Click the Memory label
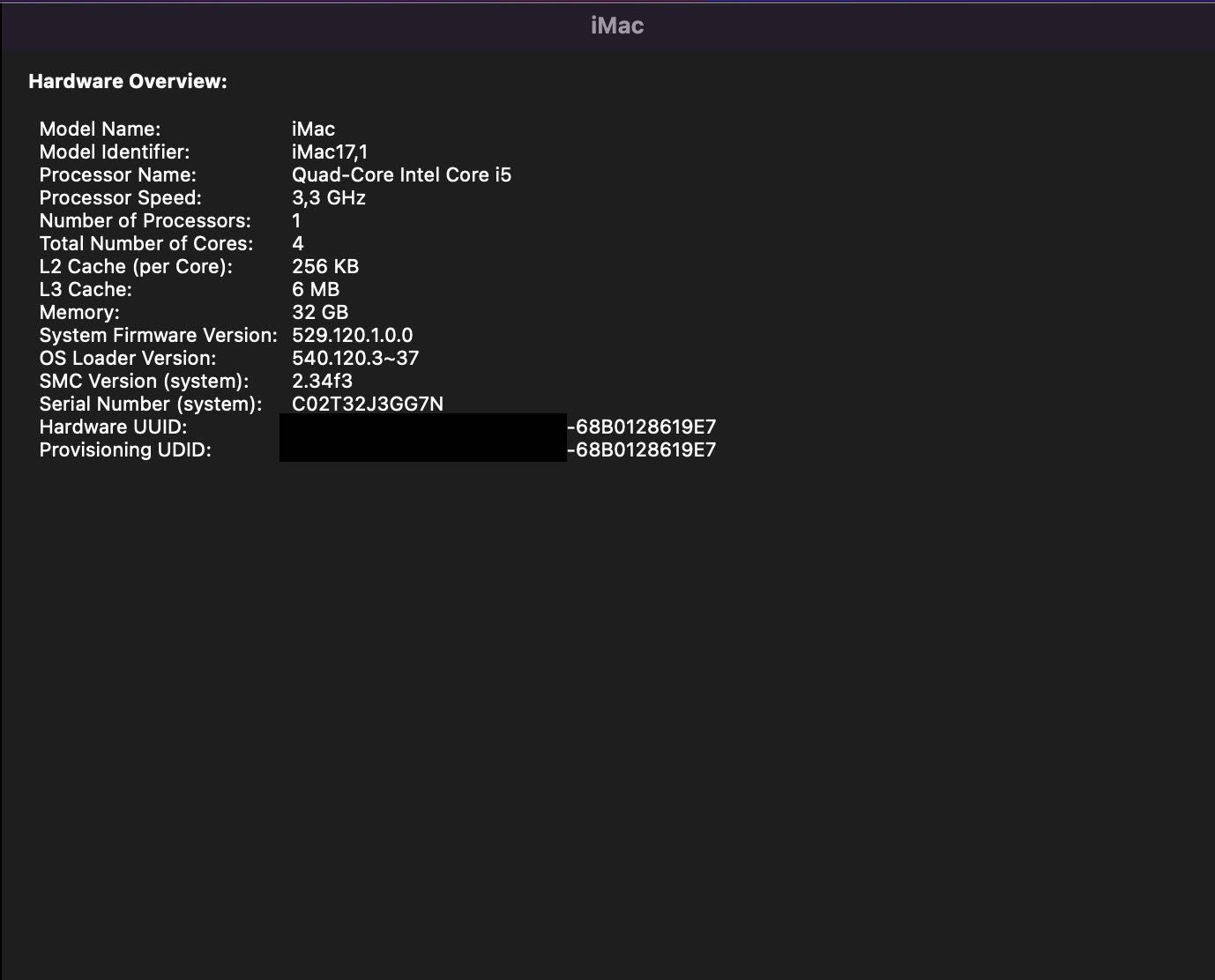Screen dimensions: 1215x980 [79, 312]
